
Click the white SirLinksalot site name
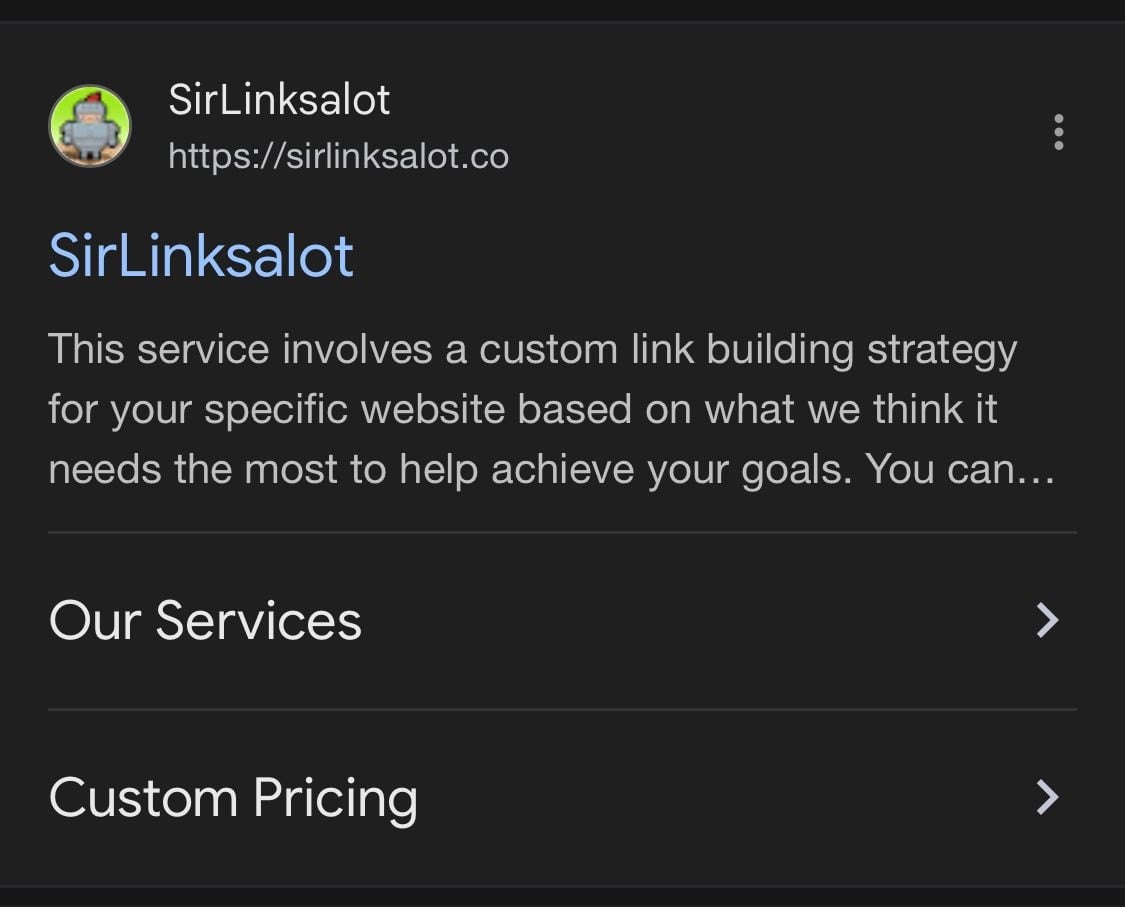tap(279, 100)
